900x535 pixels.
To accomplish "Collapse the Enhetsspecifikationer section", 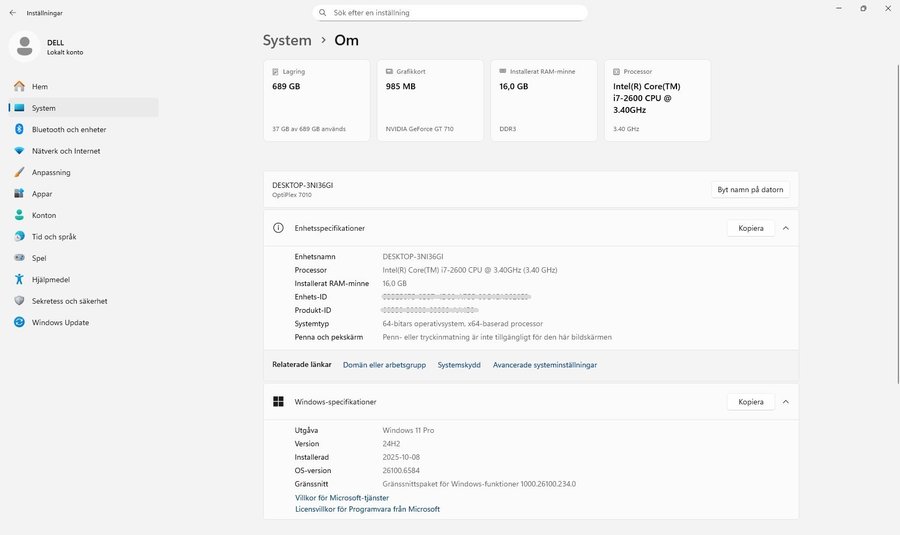I will (786, 228).
